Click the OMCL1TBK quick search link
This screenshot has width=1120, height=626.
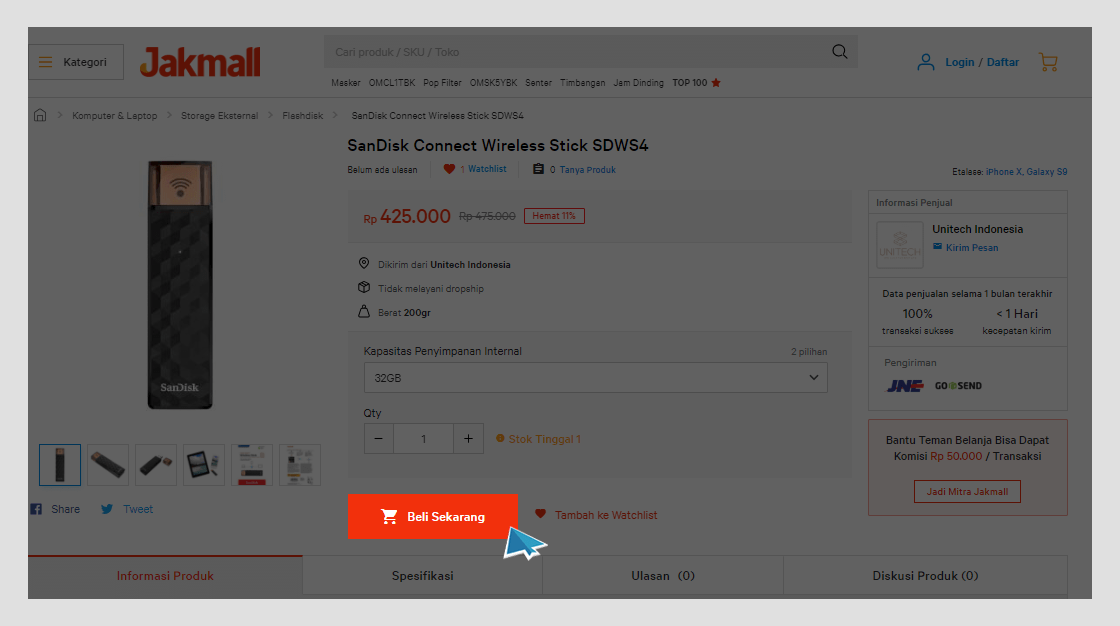coord(391,83)
